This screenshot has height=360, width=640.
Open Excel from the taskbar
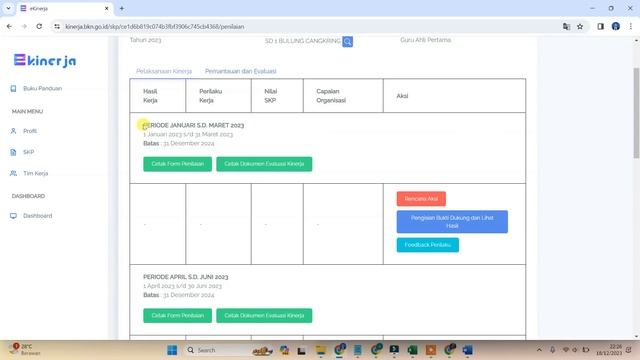pyautogui.click(x=413, y=350)
